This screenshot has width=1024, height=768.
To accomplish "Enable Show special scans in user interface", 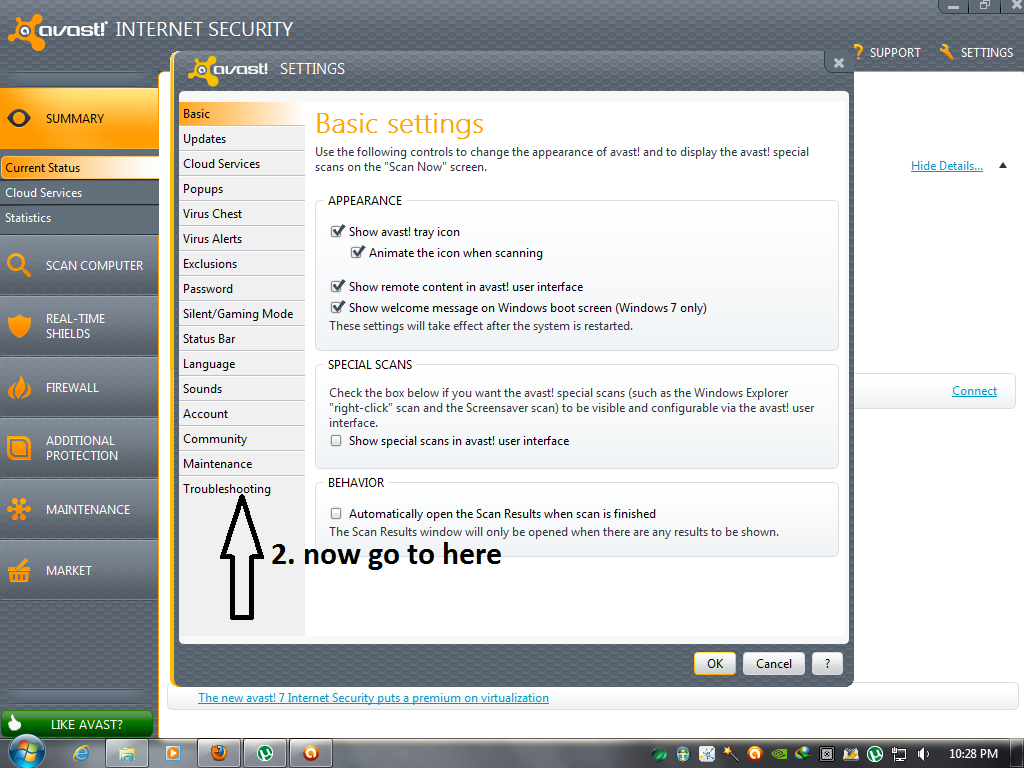I will click(x=336, y=441).
